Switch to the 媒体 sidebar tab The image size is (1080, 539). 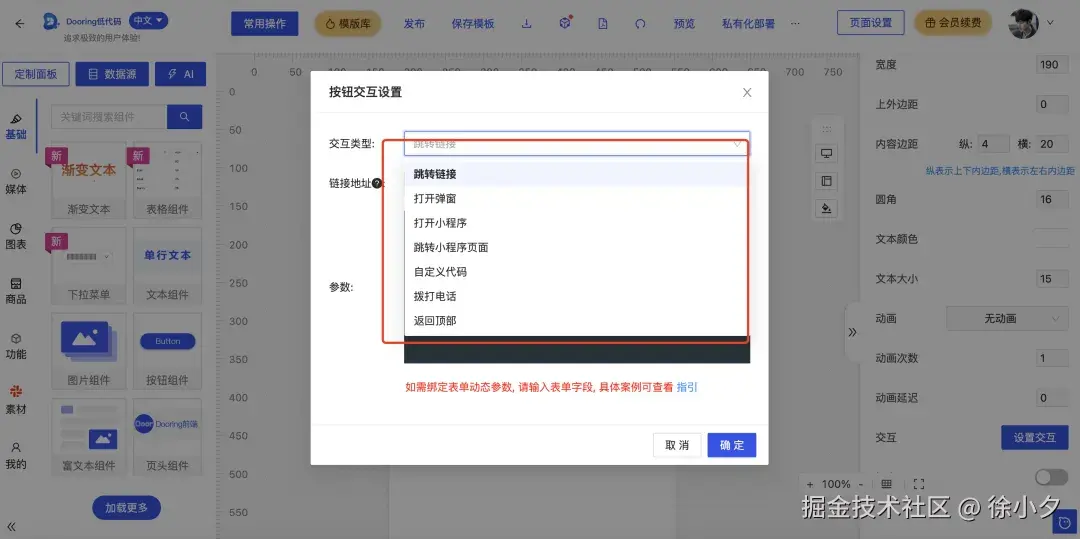16,182
